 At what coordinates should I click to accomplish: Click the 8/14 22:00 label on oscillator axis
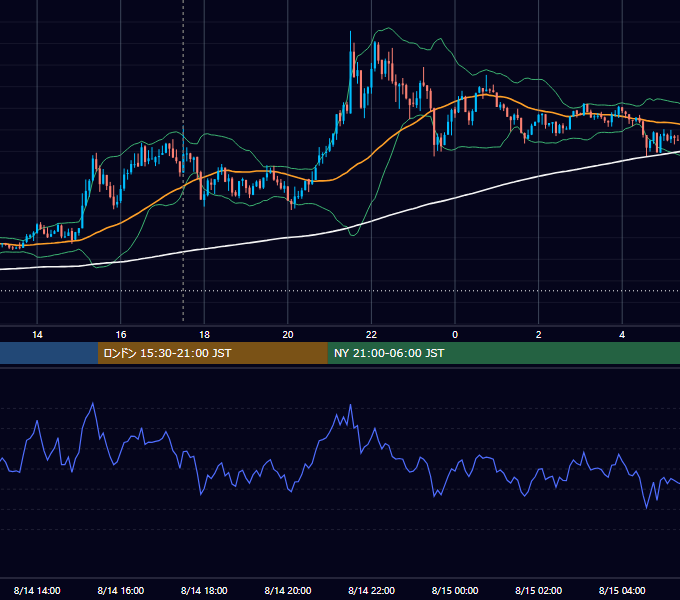coord(371,590)
